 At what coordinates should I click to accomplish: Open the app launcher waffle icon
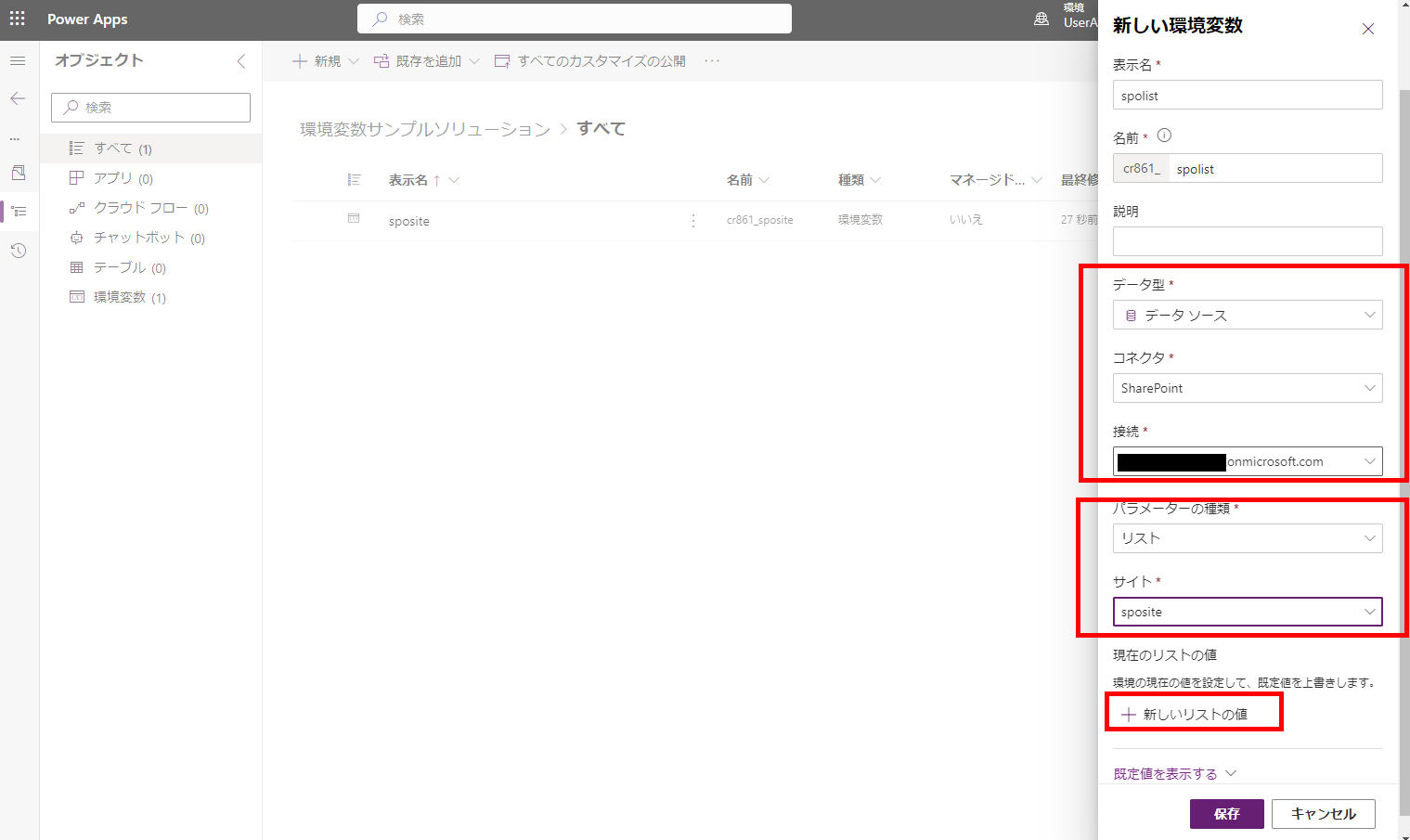pyautogui.click(x=17, y=19)
